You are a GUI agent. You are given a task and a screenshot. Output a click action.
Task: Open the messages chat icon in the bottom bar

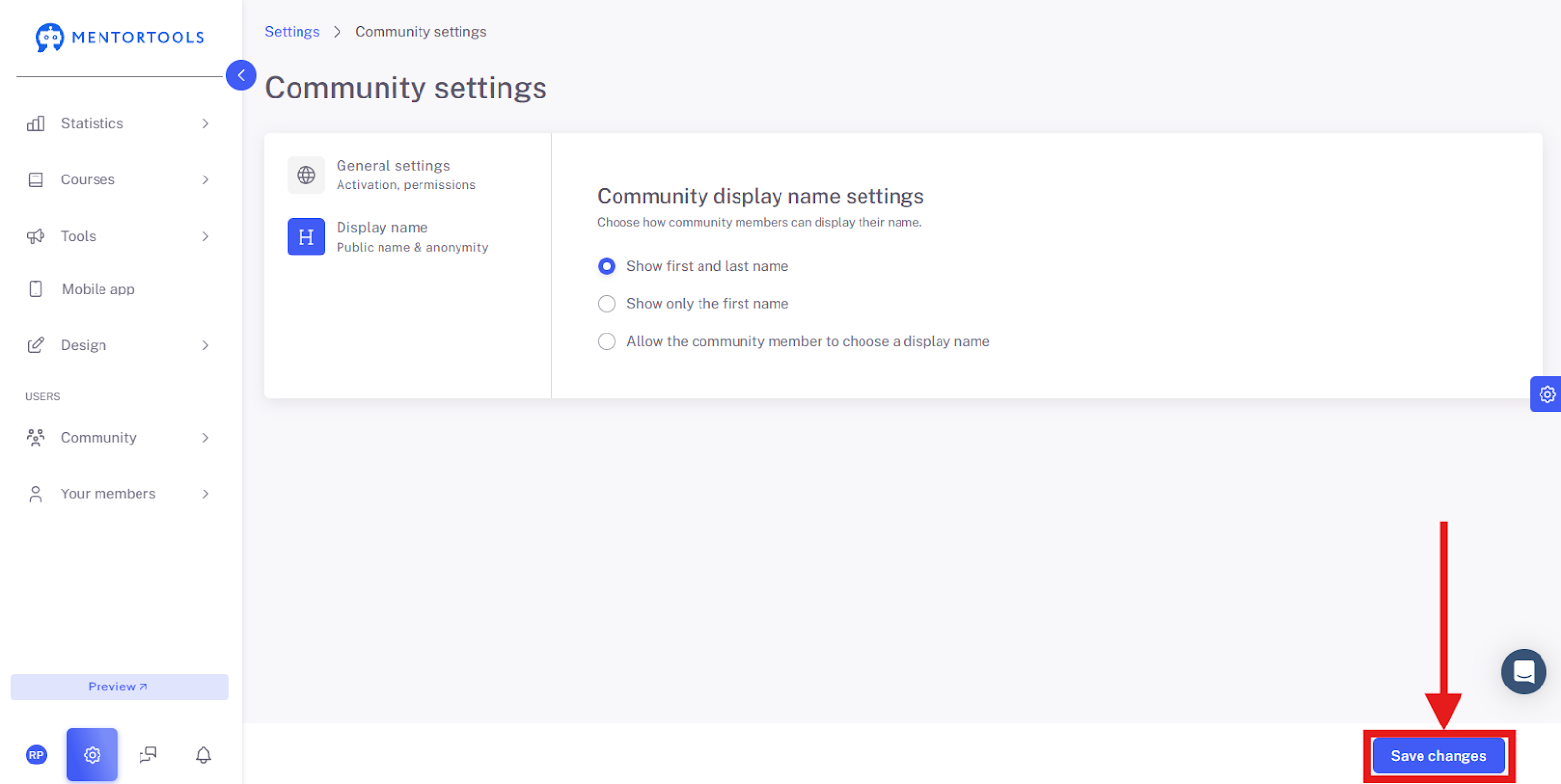click(x=148, y=755)
